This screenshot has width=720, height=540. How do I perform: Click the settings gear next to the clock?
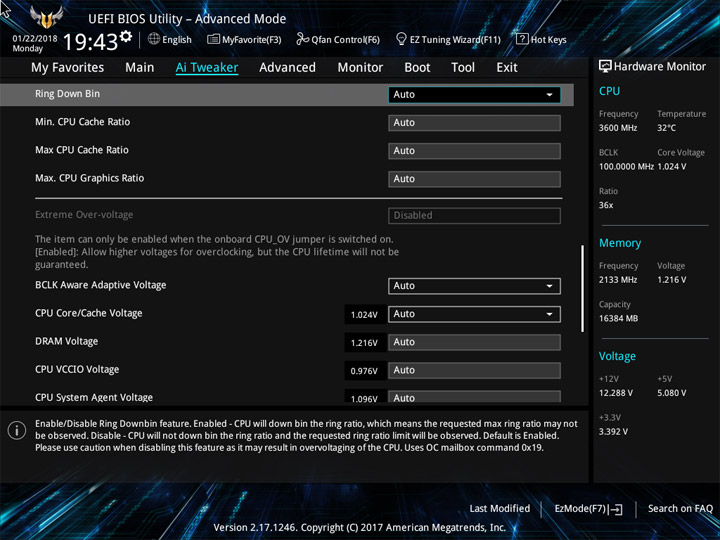coord(125,36)
